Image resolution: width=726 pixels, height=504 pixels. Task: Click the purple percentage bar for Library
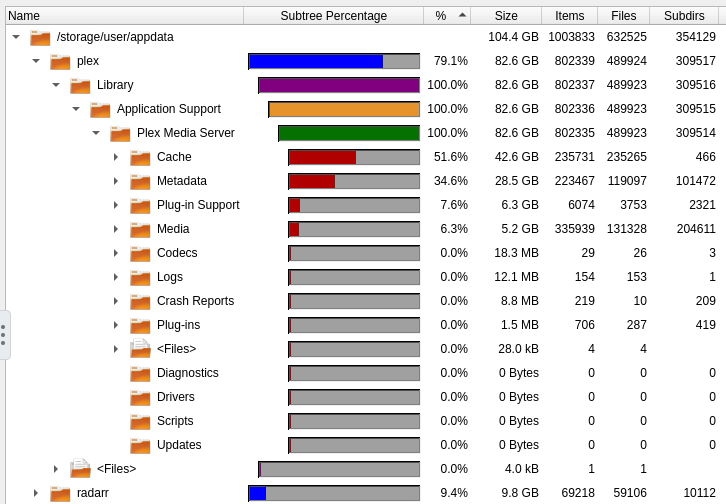point(339,86)
